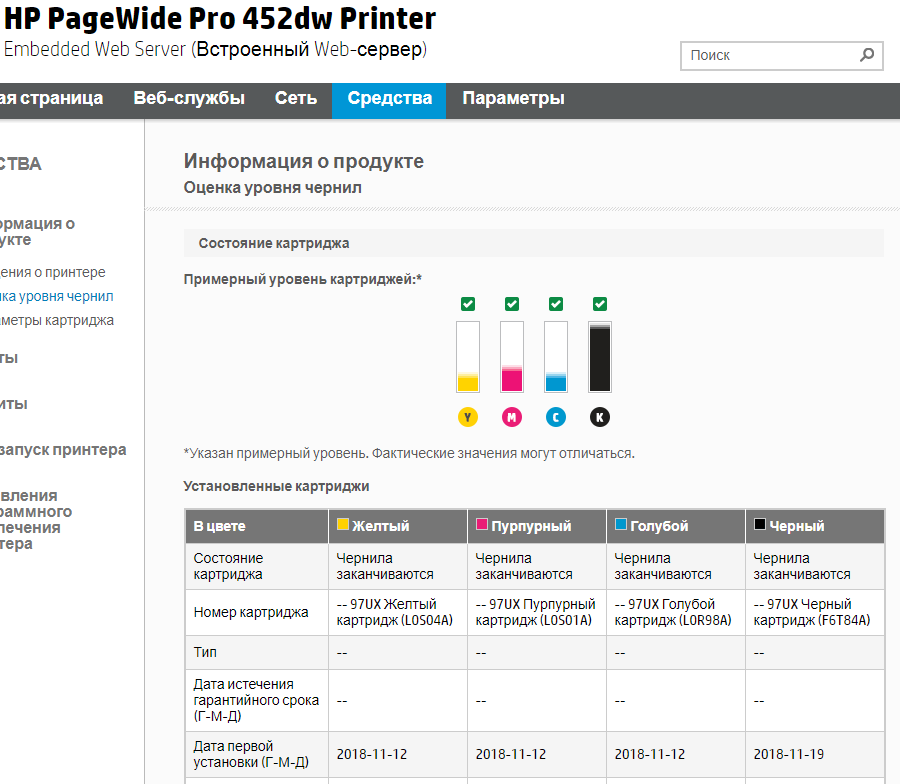The height and width of the screenshot is (784, 900).
Task: Click the magenta M cartridge badge
Action: pos(512,417)
